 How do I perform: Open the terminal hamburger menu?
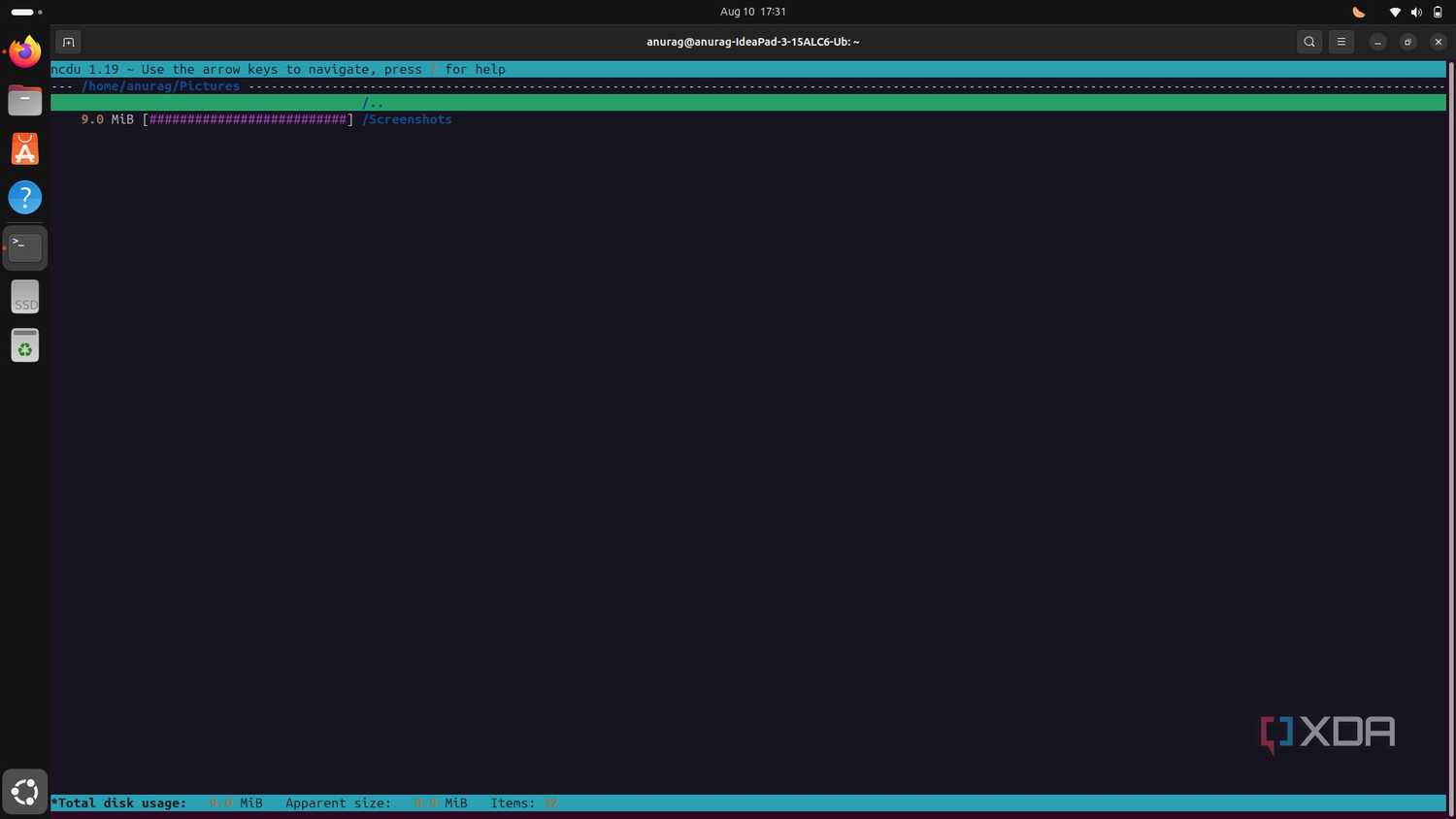1341,42
